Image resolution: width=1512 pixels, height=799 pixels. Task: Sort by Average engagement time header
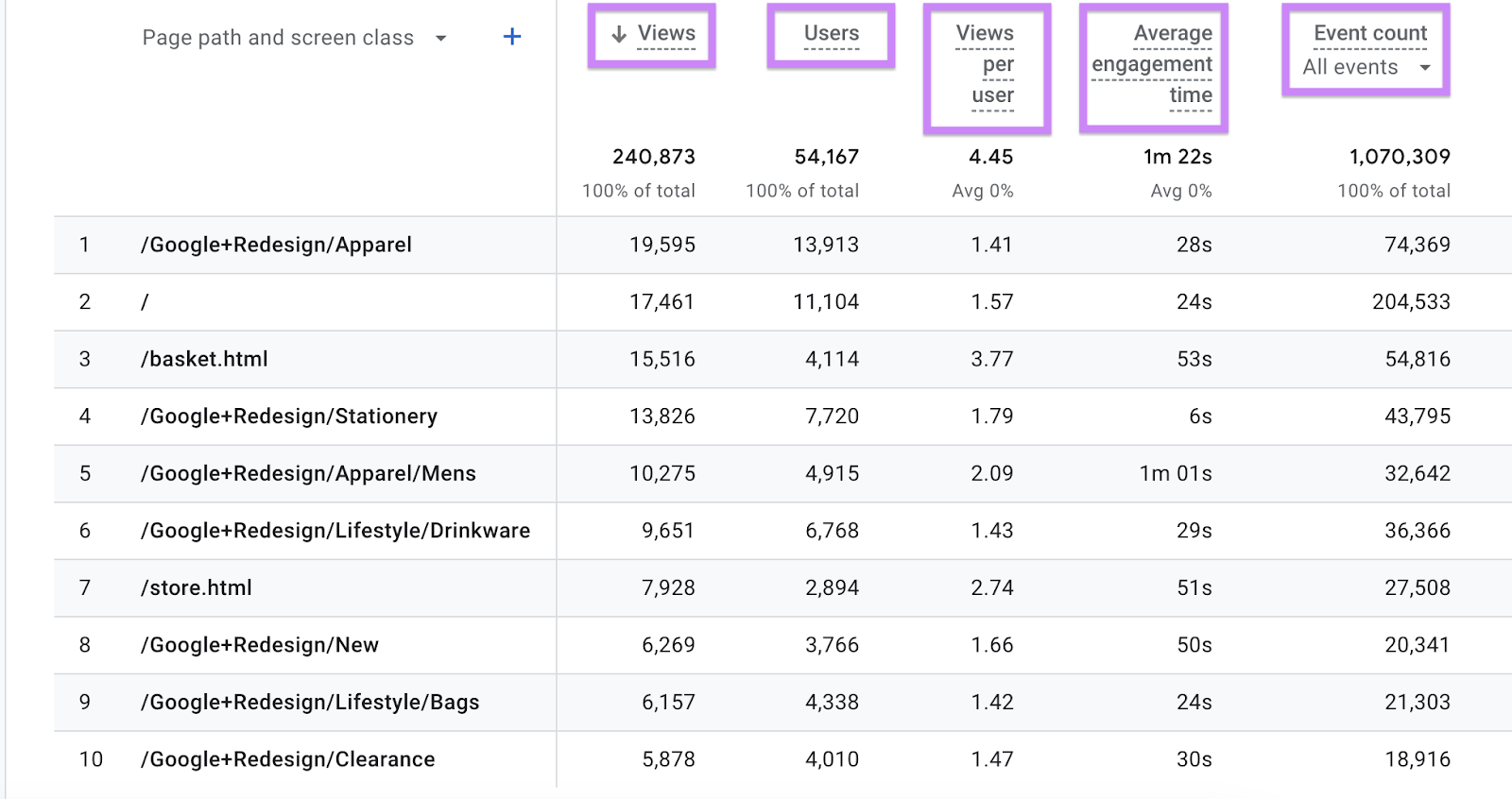click(1152, 64)
